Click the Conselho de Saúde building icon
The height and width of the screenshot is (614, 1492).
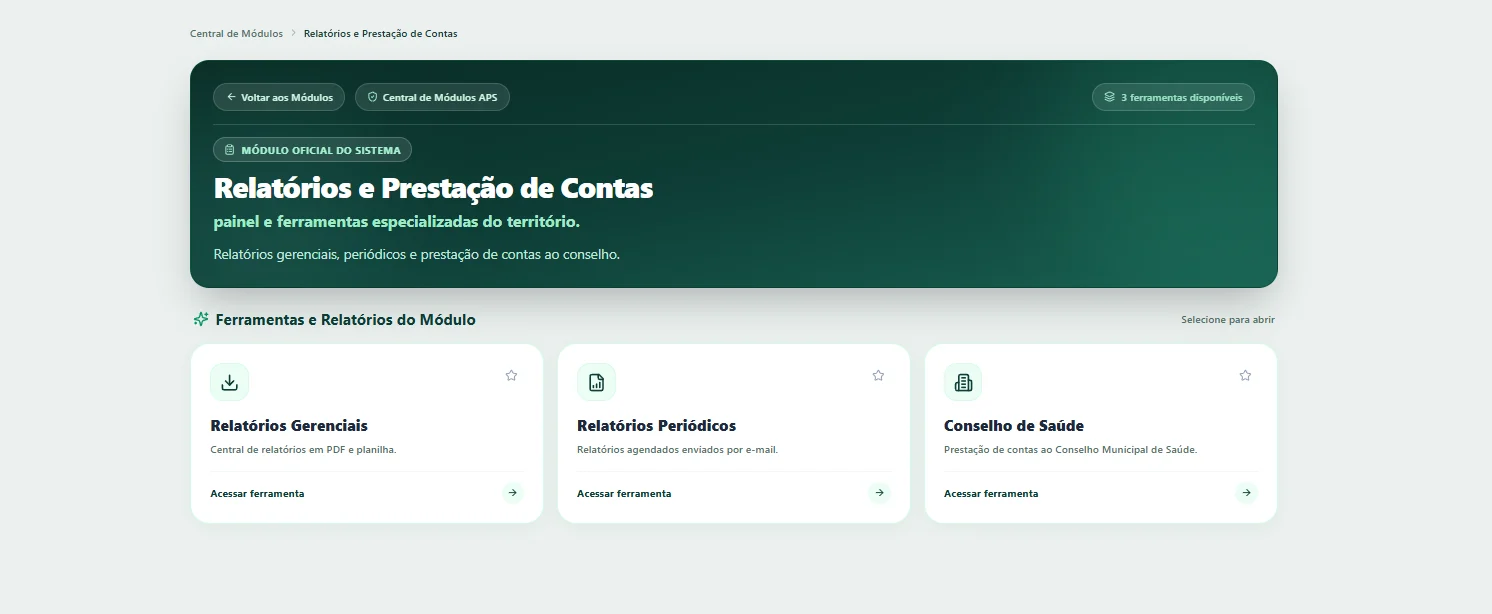point(963,382)
